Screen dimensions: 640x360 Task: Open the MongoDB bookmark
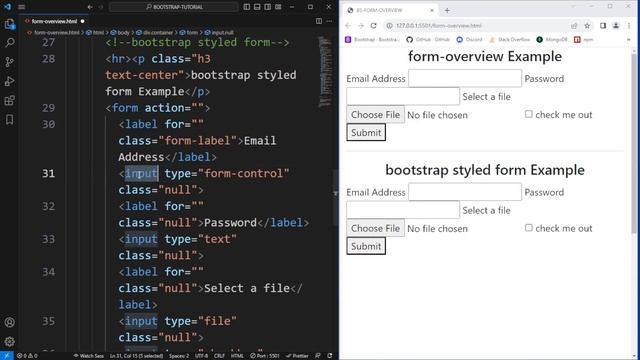[552, 40]
